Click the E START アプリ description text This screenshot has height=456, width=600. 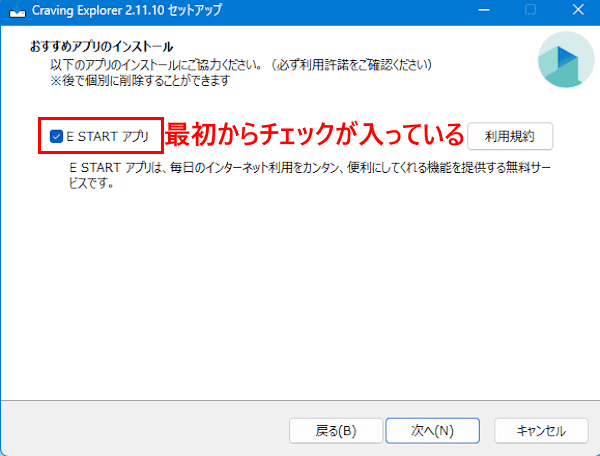310,175
